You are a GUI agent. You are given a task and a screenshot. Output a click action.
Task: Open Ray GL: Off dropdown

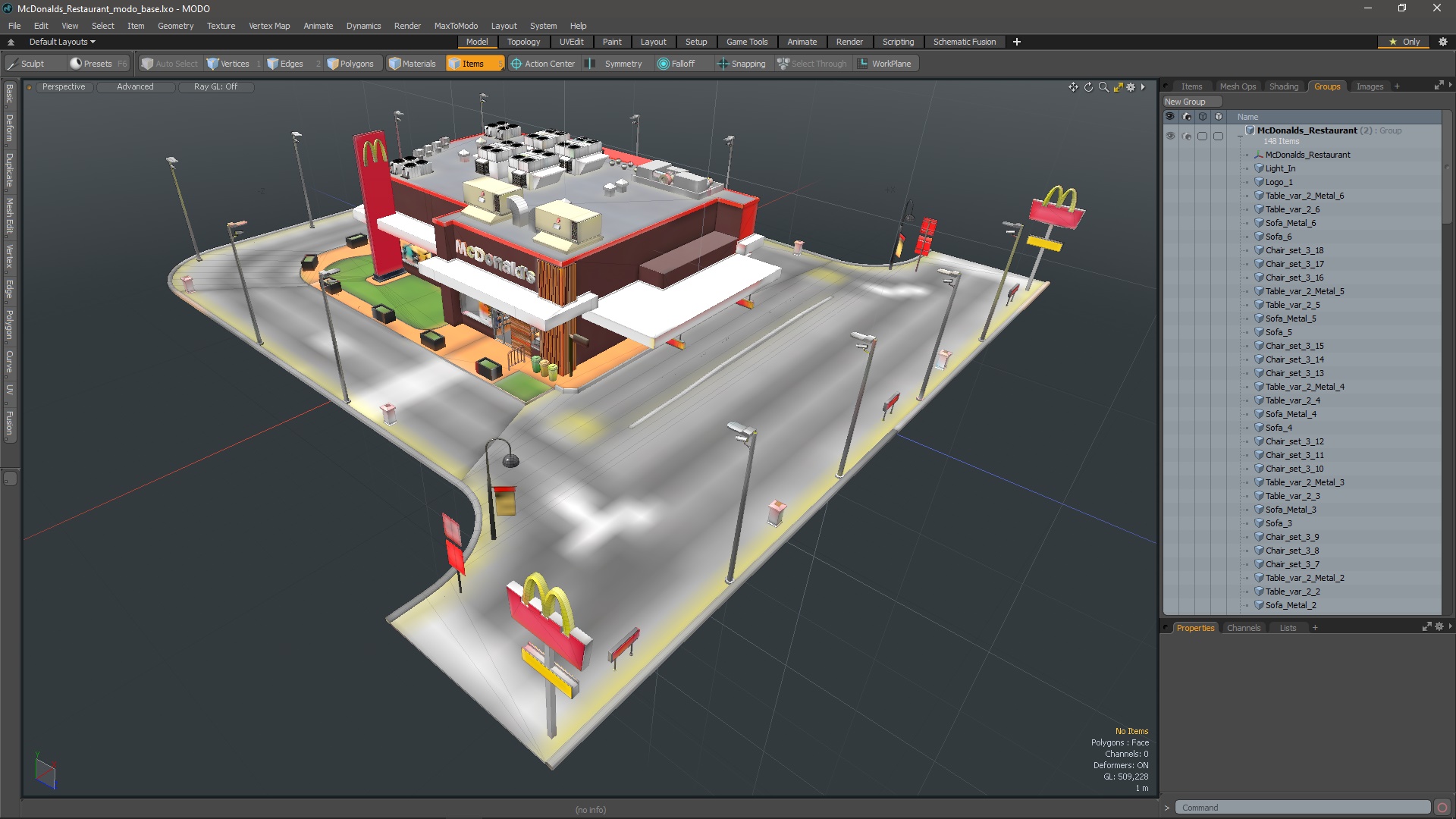[215, 86]
